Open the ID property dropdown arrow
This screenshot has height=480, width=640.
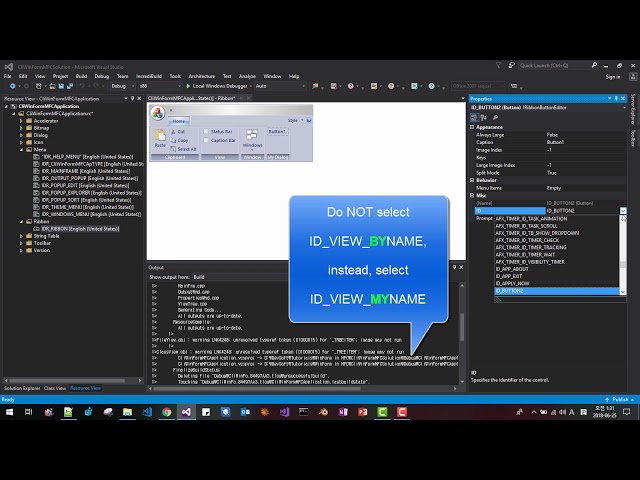click(x=623, y=211)
